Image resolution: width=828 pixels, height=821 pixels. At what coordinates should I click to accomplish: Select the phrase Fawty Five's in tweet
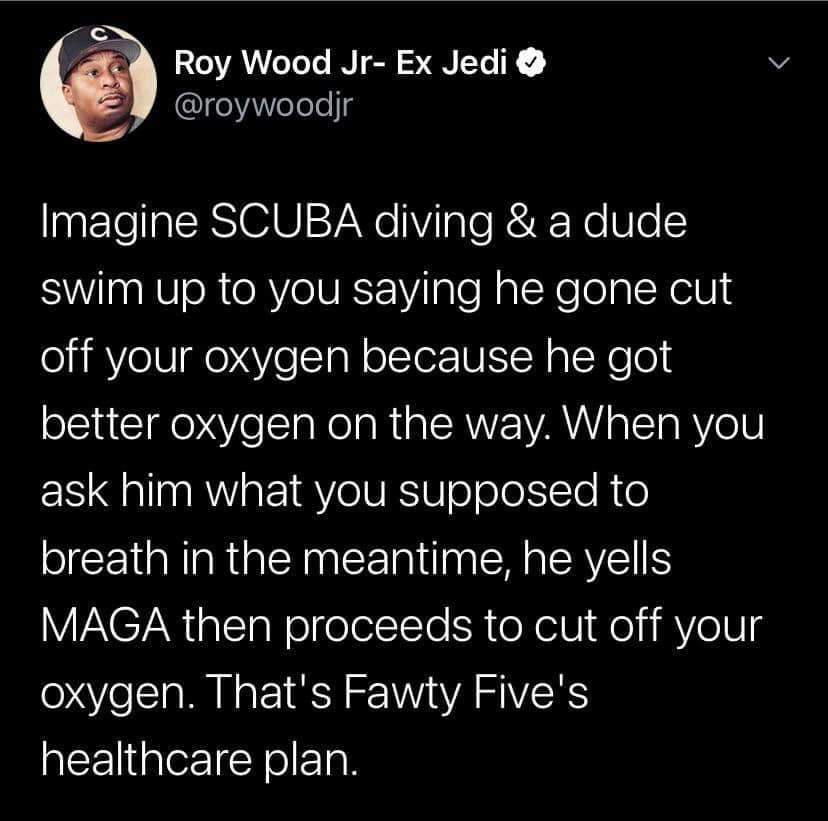coord(466,692)
